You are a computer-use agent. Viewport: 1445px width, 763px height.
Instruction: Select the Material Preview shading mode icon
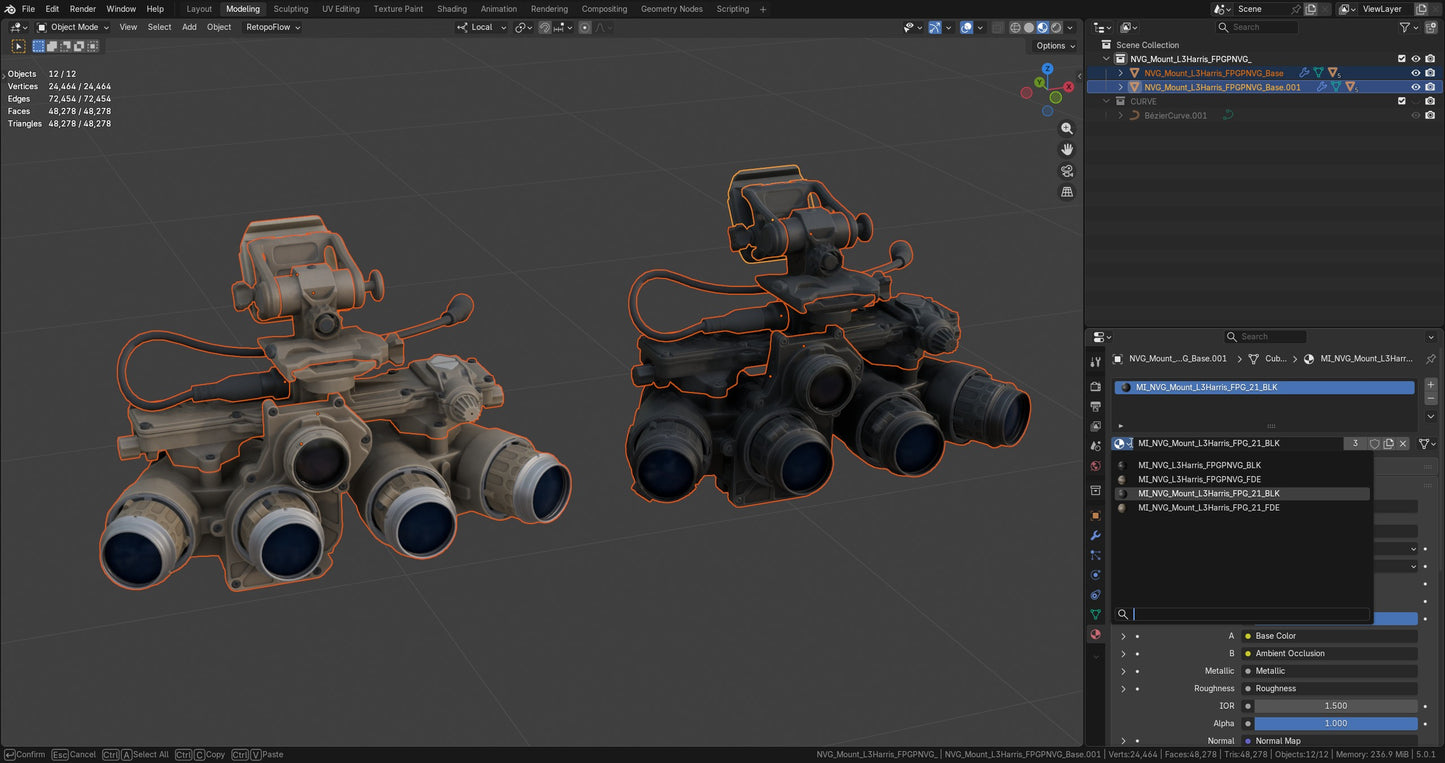(1043, 27)
